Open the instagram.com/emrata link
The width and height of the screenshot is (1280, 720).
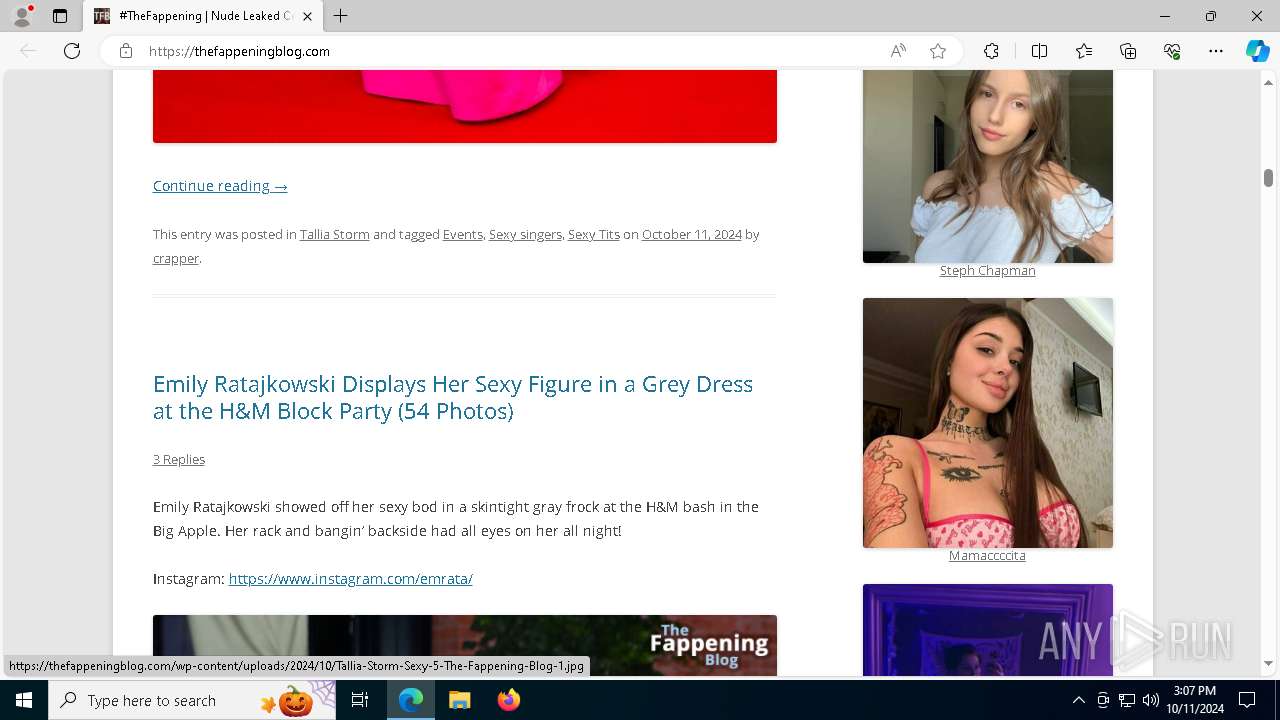coord(350,578)
